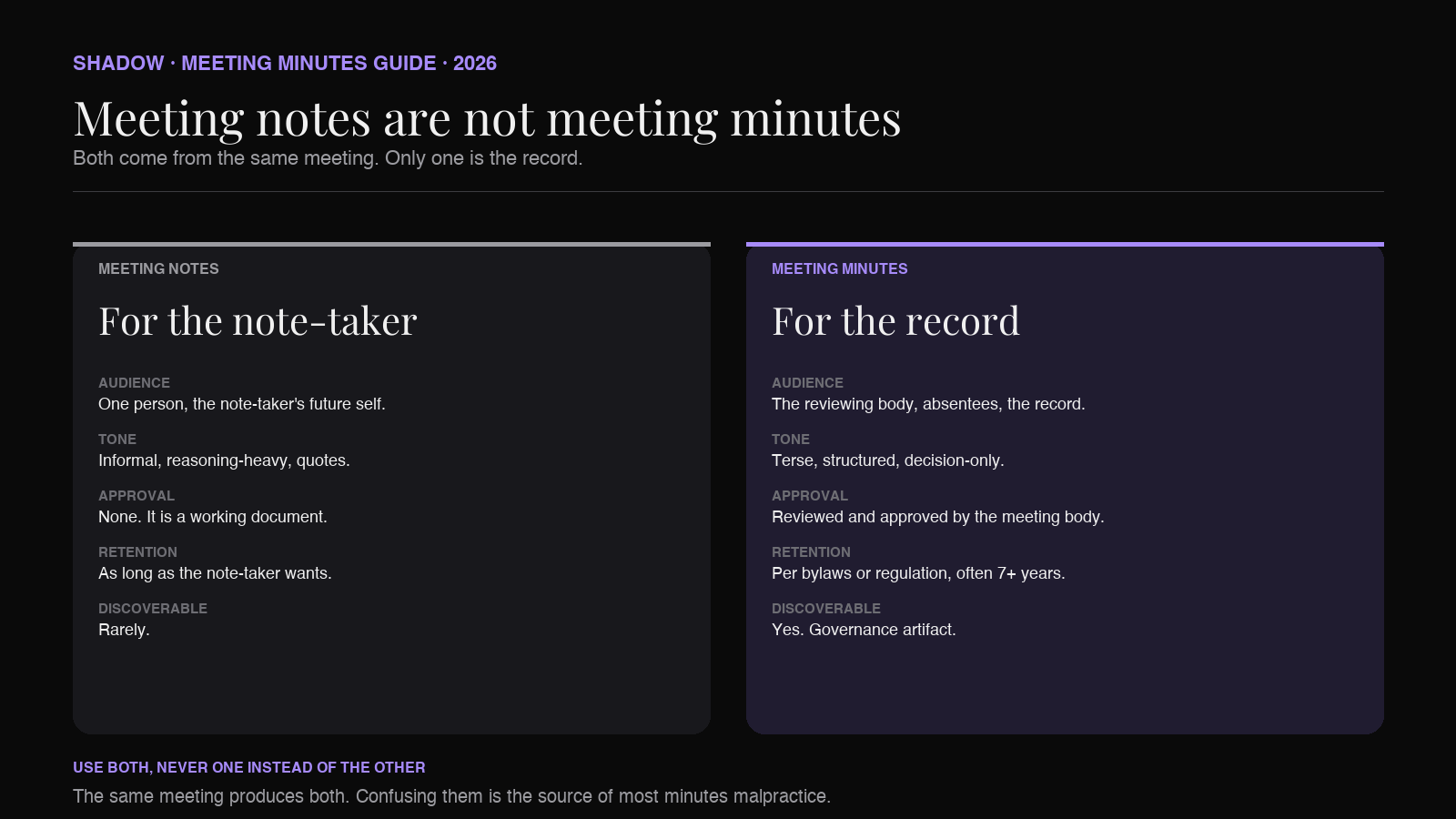Click the 'For the record' heading
1456x819 pixels.
[x=895, y=321]
